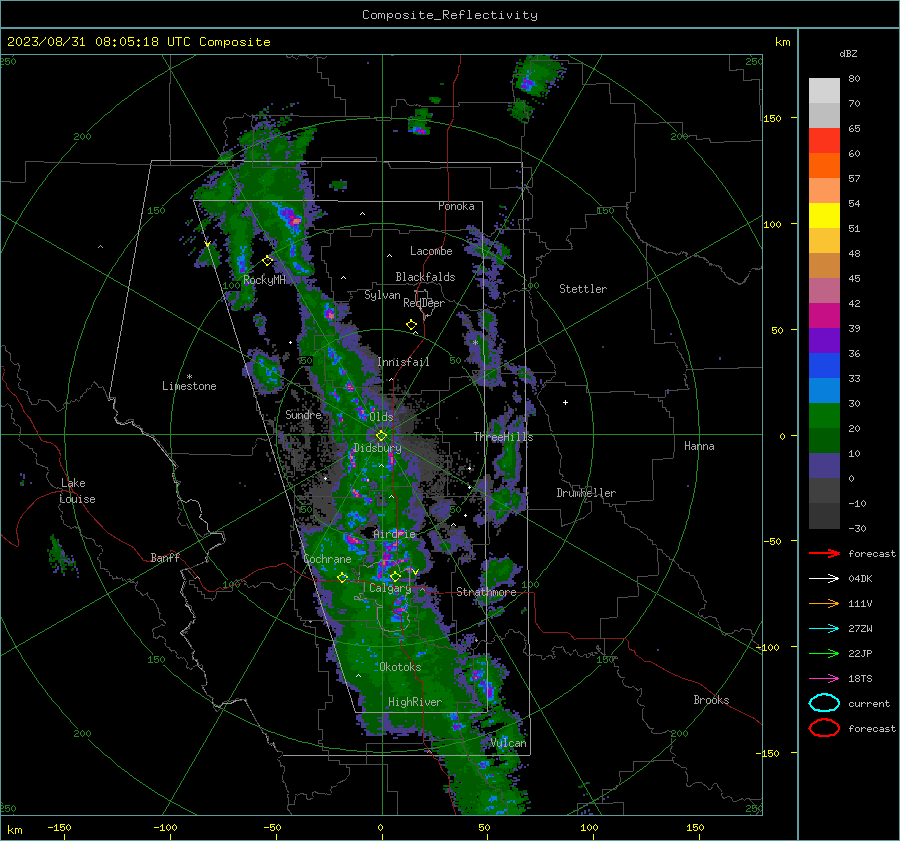Click the orange 111V arrow icon
Image resolution: width=900 pixels, height=841 pixels.
pos(824,603)
